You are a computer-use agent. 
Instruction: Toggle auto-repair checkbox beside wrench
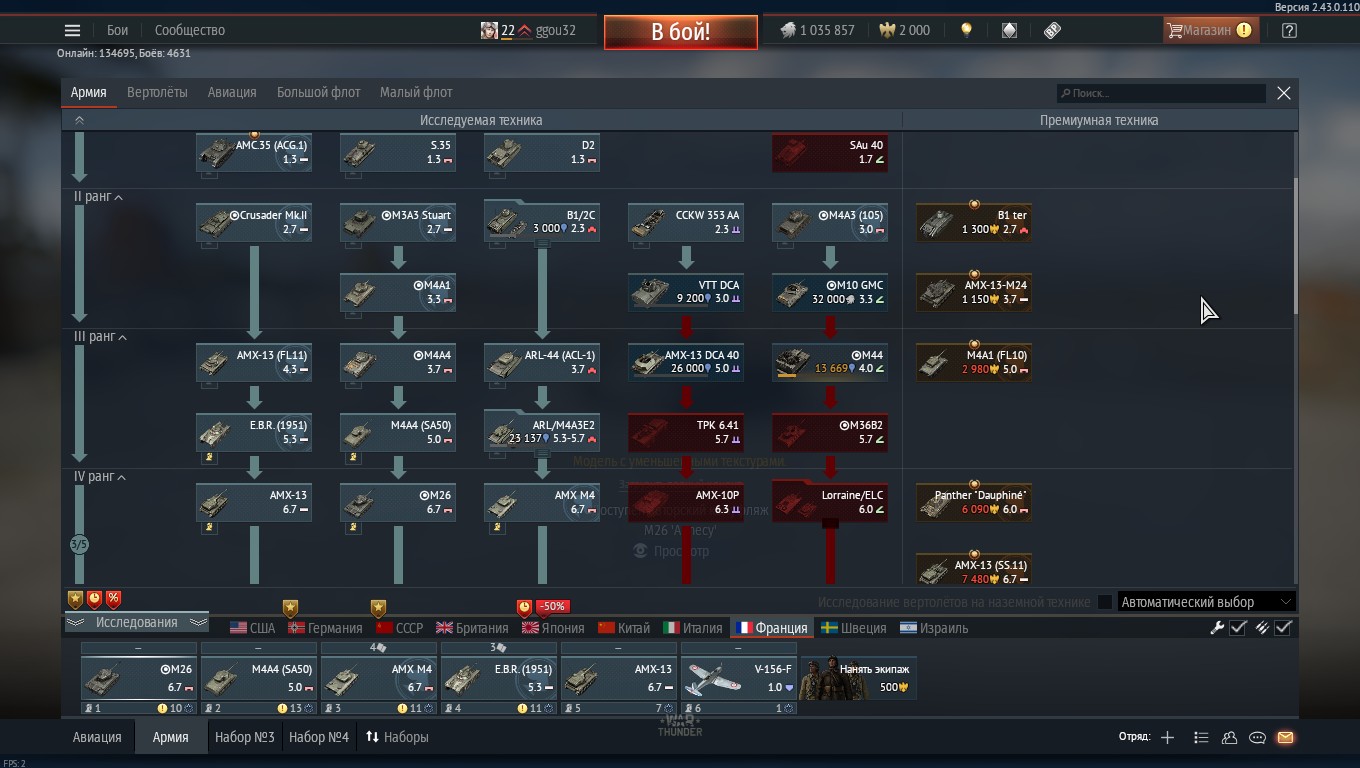(1238, 628)
